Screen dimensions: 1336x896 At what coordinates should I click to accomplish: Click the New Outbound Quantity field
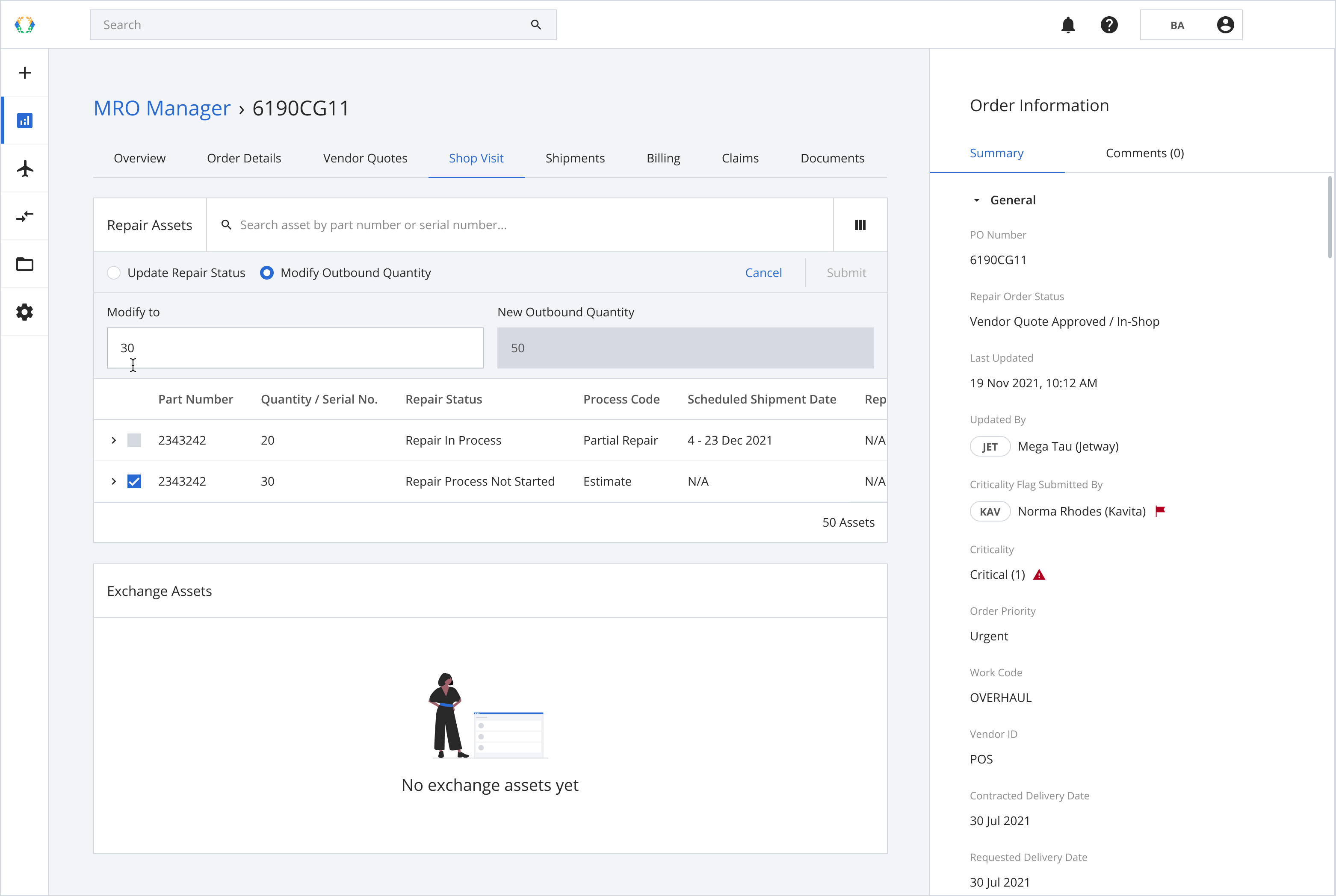point(686,348)
